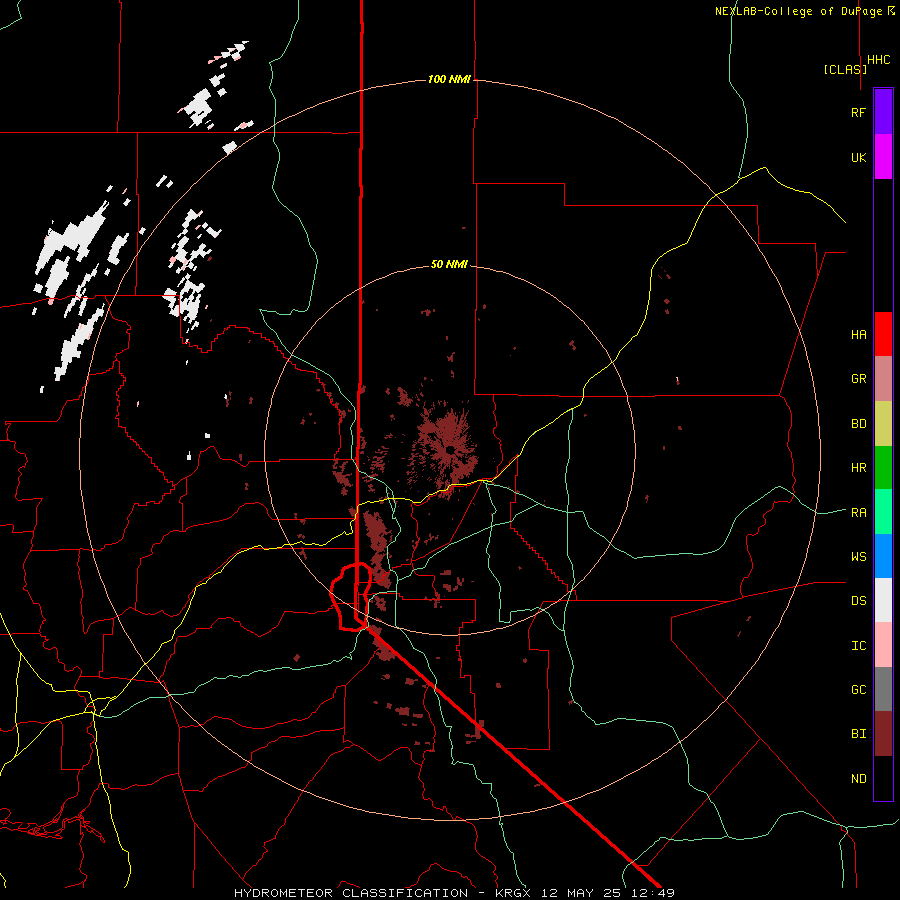Click the DS legend label
Viewport: 900px width, 900px height.
click(x=858, y=601)
